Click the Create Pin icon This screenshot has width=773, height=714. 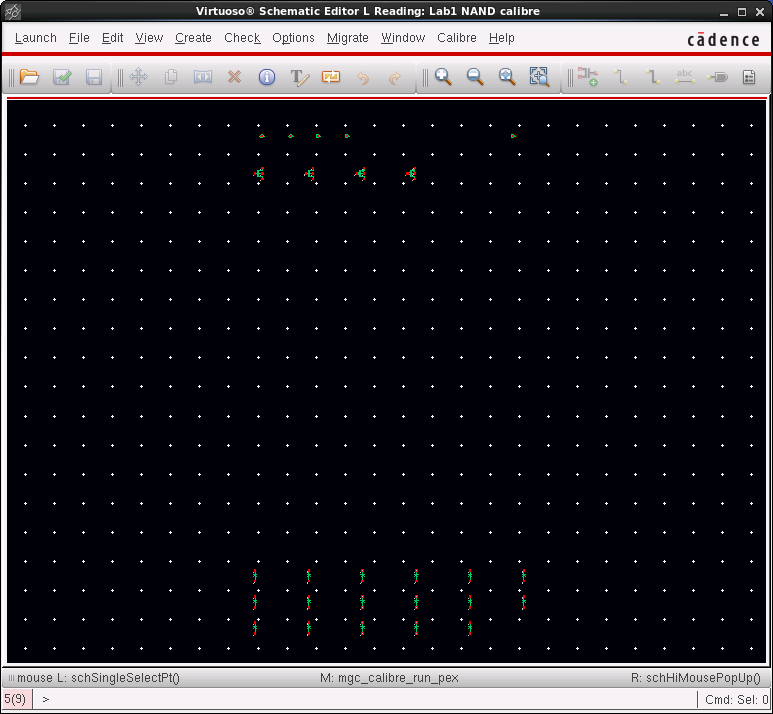717,77
